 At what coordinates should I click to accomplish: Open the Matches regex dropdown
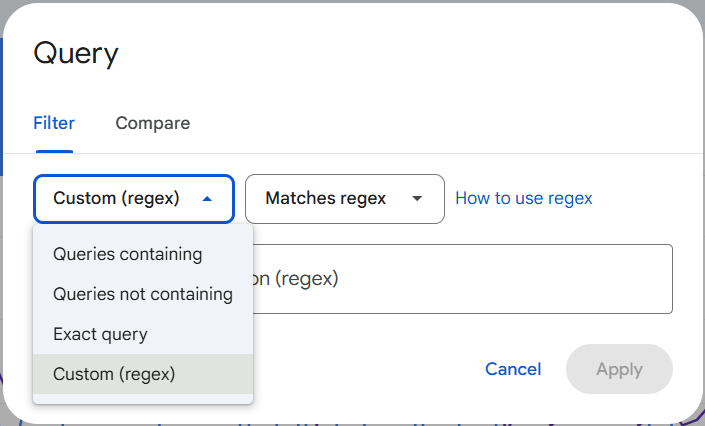pos(344,199)
